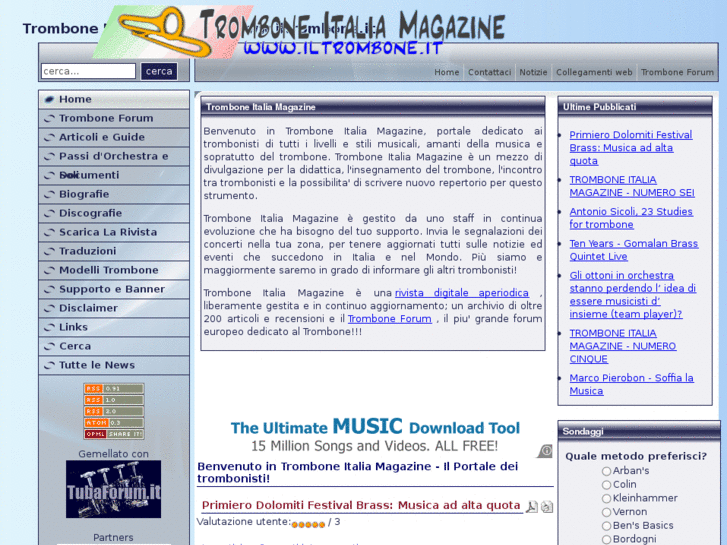Open Trombone Italia Magazine Numero Cinque link
Screen dimensions: 727x545
click(623, 346)
